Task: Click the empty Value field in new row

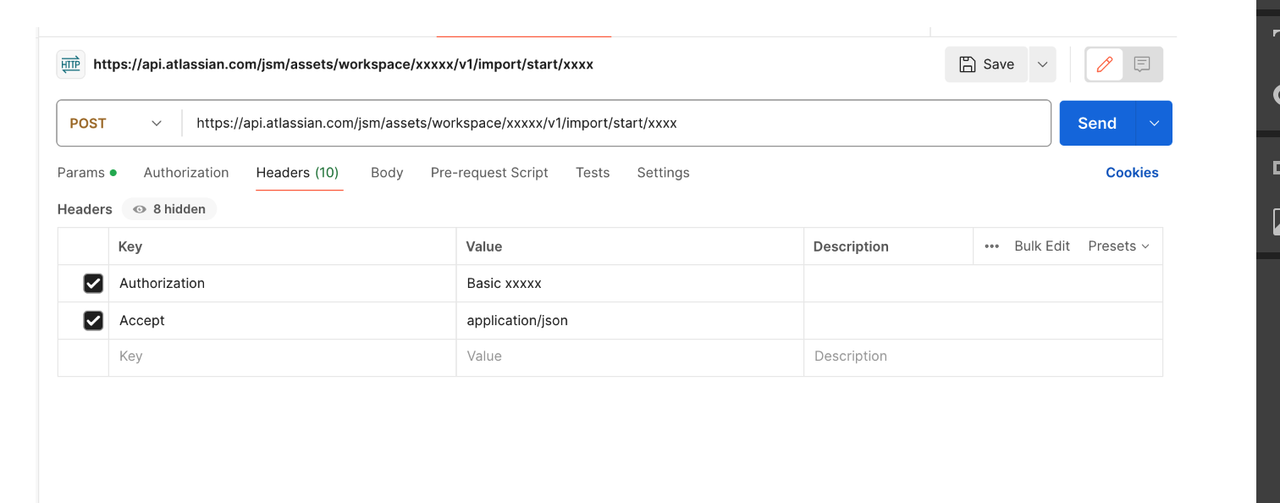Action: click(x=630, y=357)
